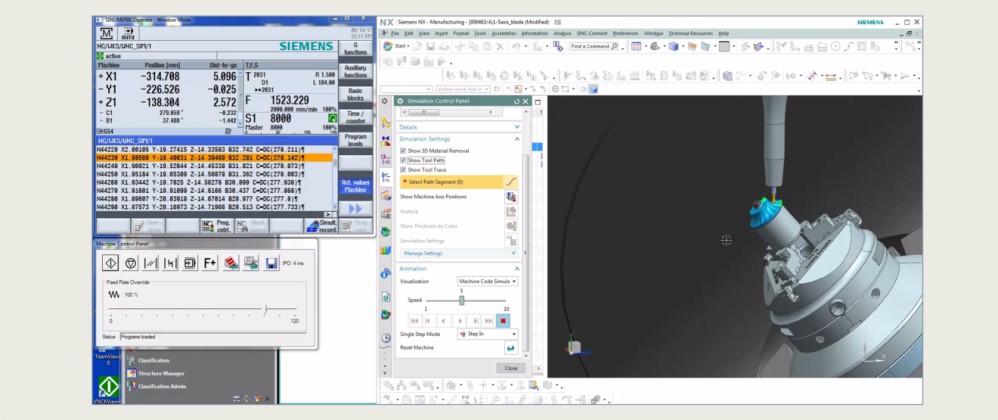Open the Single Step Mode dropdown
Viewport: 998px width, 420px height.
pyautogui.click(x=487, y=333)
